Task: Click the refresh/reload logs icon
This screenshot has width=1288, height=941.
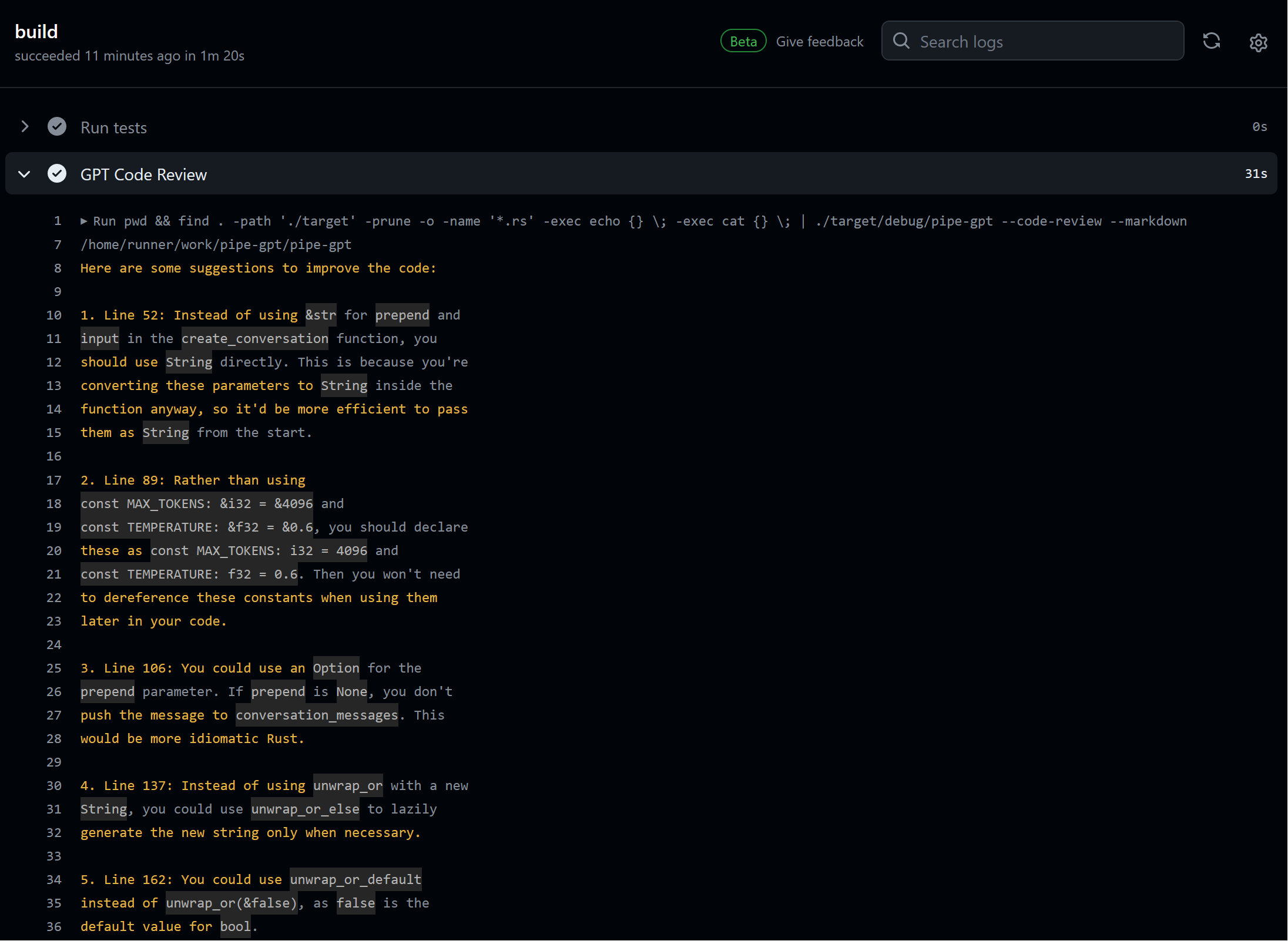Action: [x=1212, y=41]
